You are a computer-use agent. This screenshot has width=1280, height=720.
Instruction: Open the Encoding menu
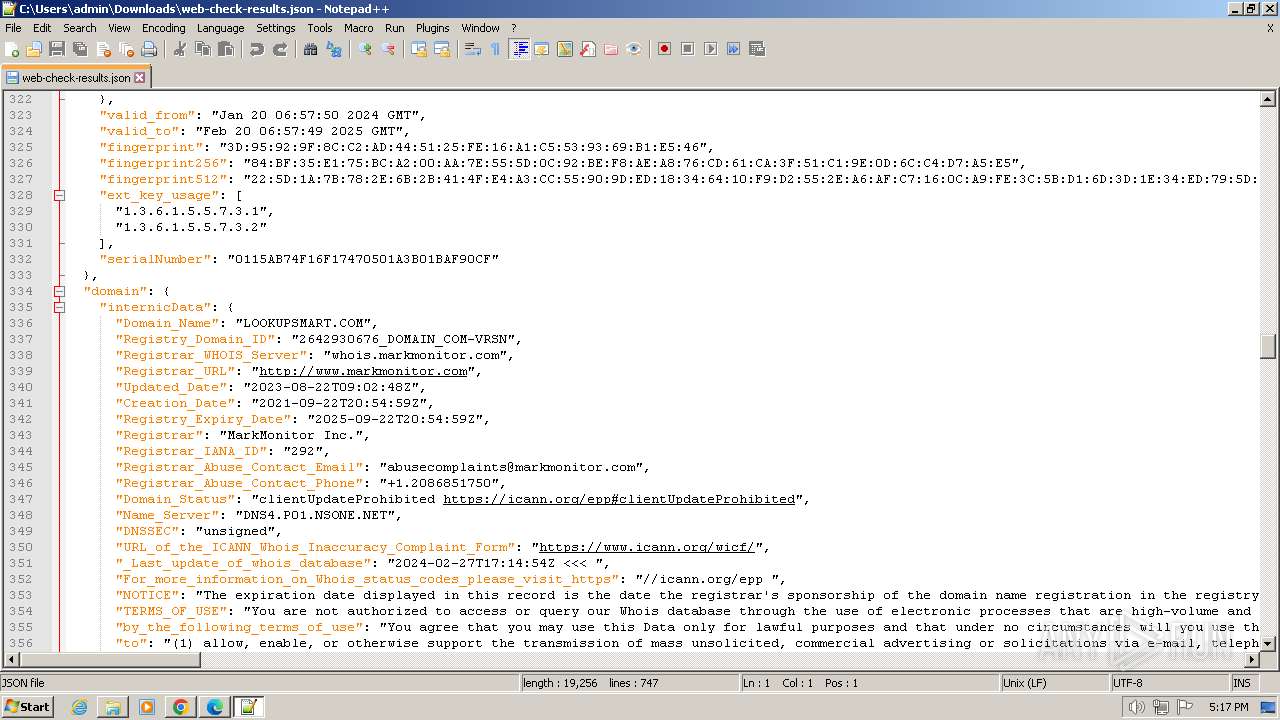click(164, 28)
